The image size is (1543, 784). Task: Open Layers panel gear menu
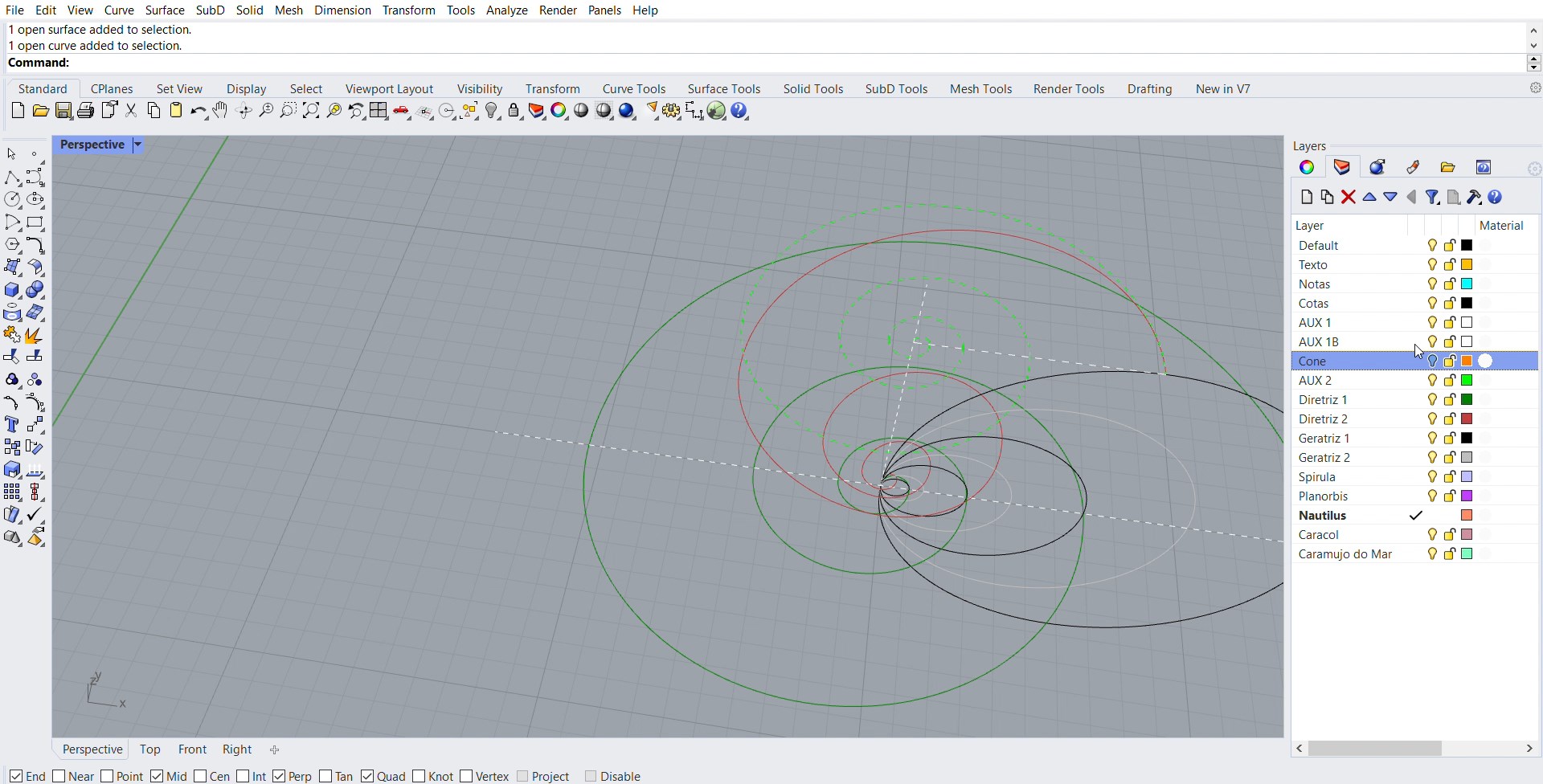point(1535,169)
